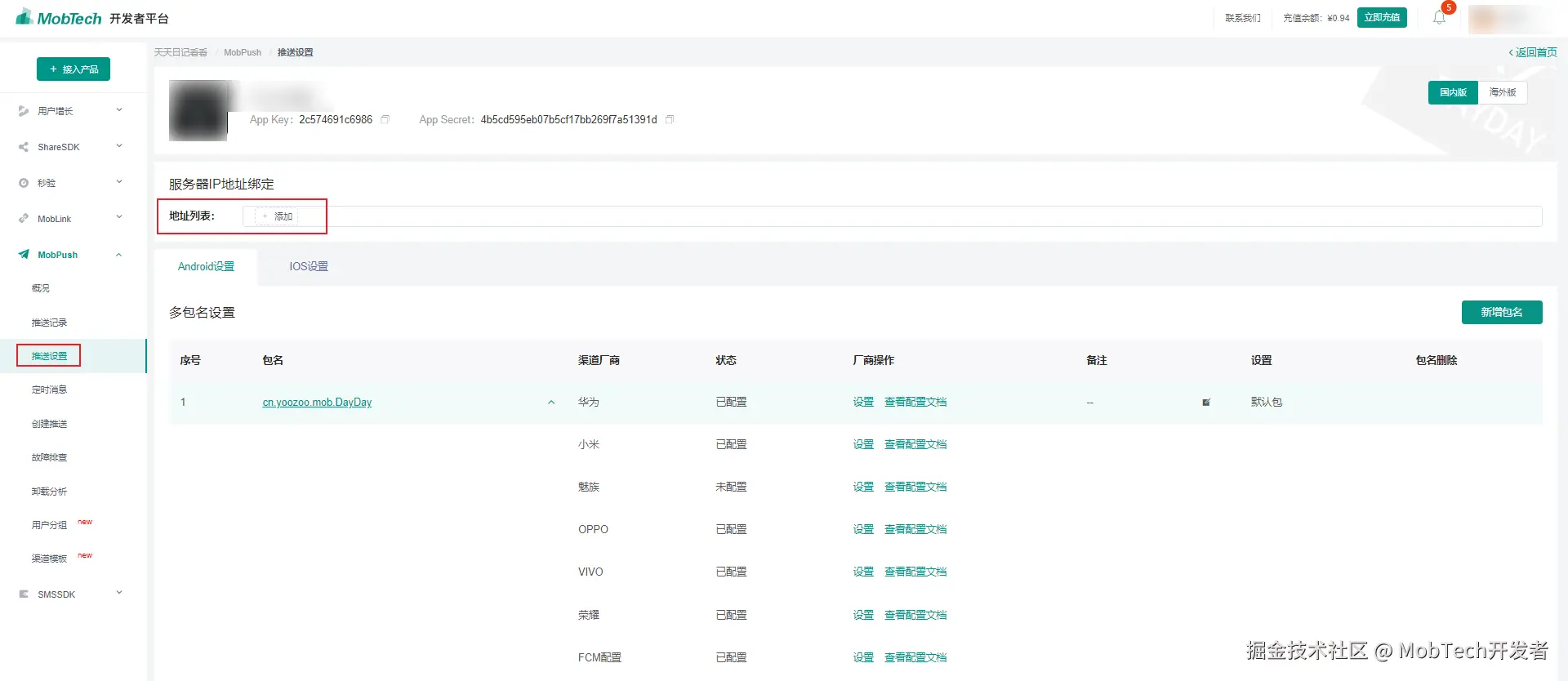Switch to 国内版 version
The image size is (1568, 681).
[1453, 92]
